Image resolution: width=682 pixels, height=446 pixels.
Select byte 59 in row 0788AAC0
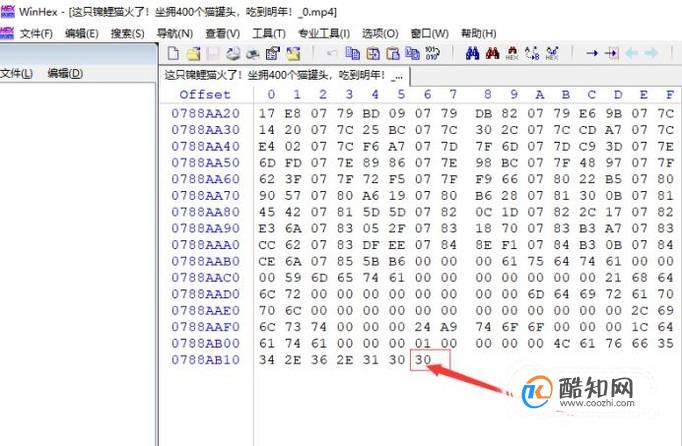(293, 278)
